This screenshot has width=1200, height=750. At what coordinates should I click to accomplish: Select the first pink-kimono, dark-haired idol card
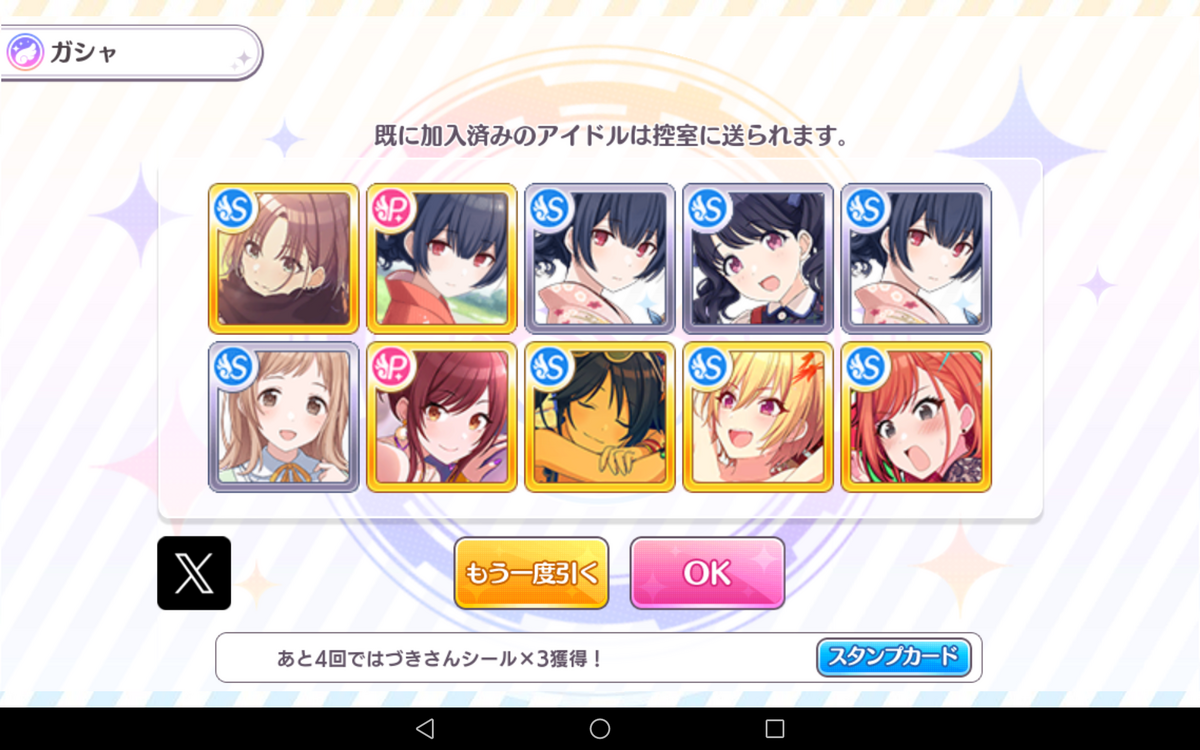pyautogui.click(x=599, y=258)
